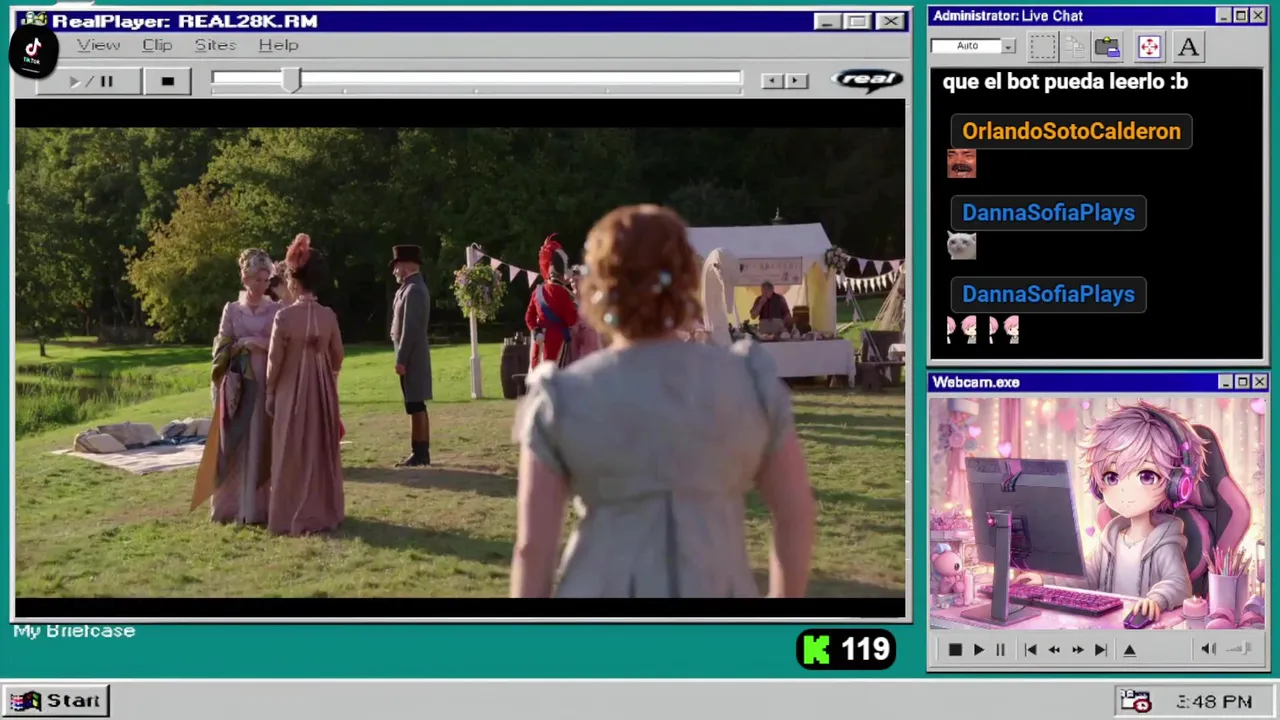The height and width of the screenshot is (720, 1280).
Task: Toggle Play/Pause in RealPlayer
Action: (90, 81)
